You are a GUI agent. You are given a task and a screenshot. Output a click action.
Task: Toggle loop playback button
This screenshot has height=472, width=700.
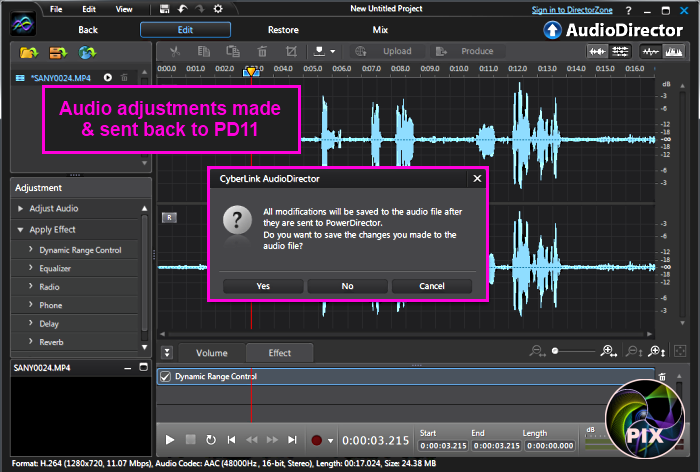211,440
